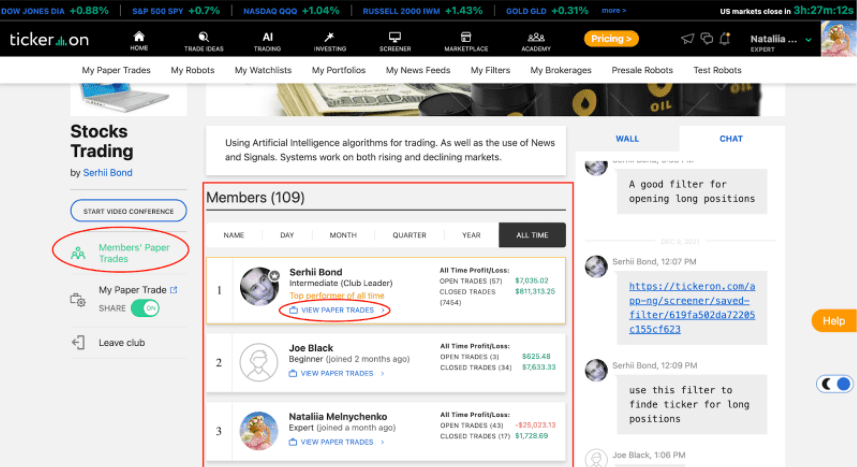Viewport: 857px width, 467px height.
Task: Turn off the paper trade SHARE switch
Action: (x=145, y=308)
